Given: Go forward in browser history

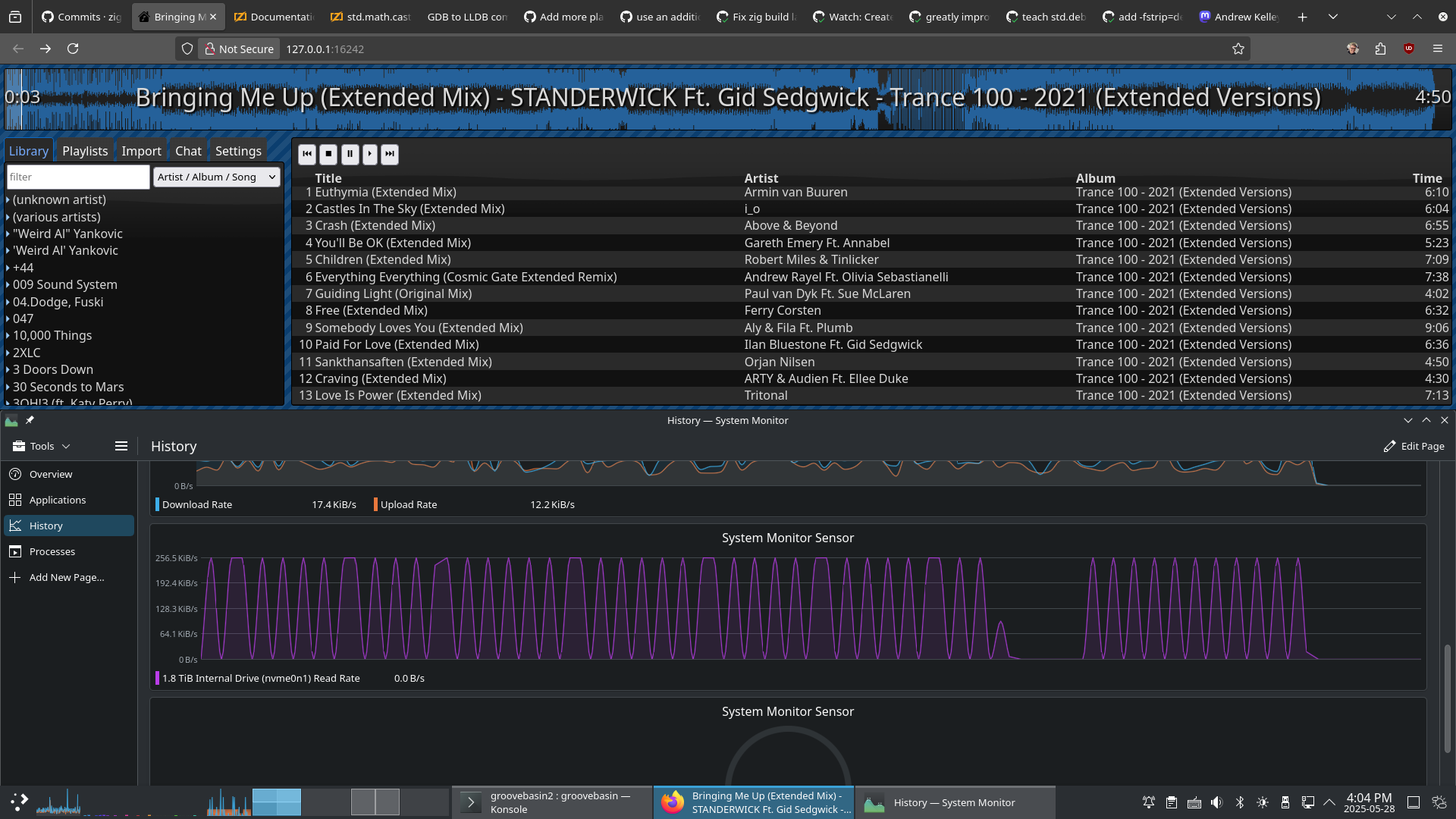Looking at the screenshot, I should [x=45, y=49].
